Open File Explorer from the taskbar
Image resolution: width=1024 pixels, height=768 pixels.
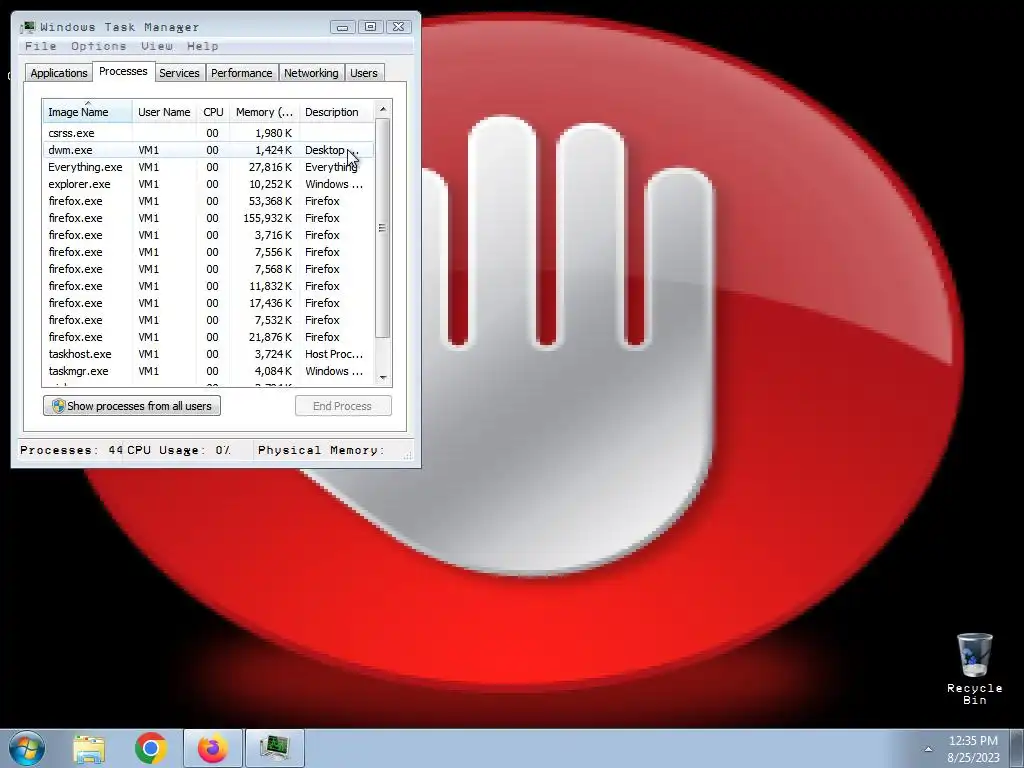pos(89,748)
